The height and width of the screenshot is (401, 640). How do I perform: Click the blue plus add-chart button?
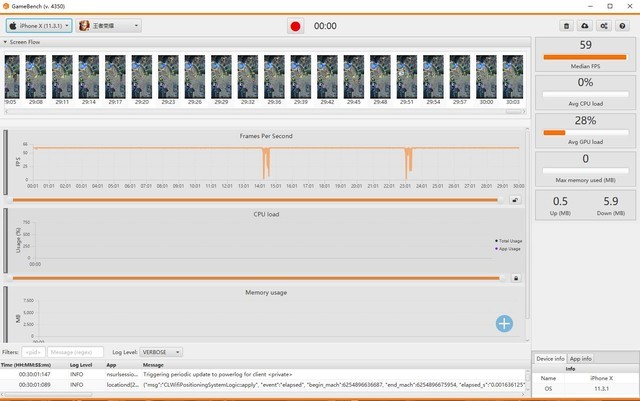(505, 322)
